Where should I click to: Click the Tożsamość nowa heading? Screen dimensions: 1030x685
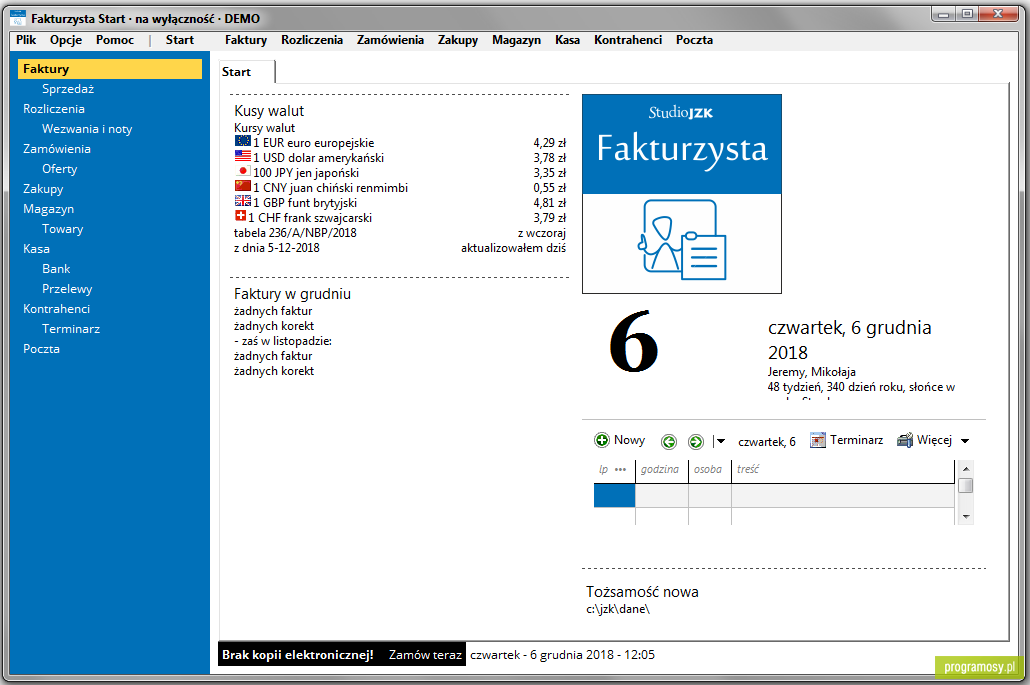[642, 592]
